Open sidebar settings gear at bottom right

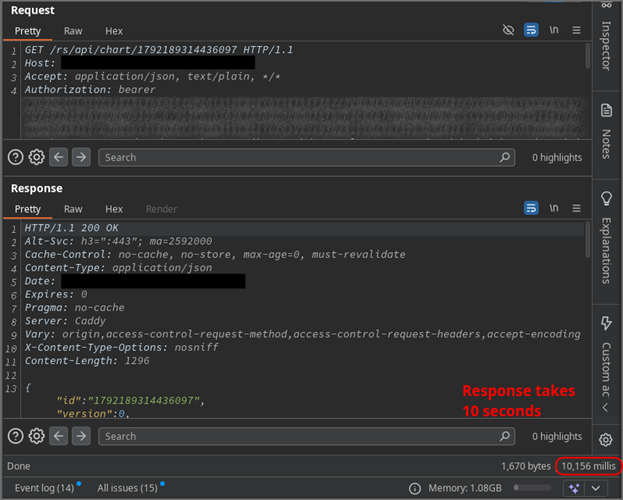pyautogui.click(x=605, y=440)
